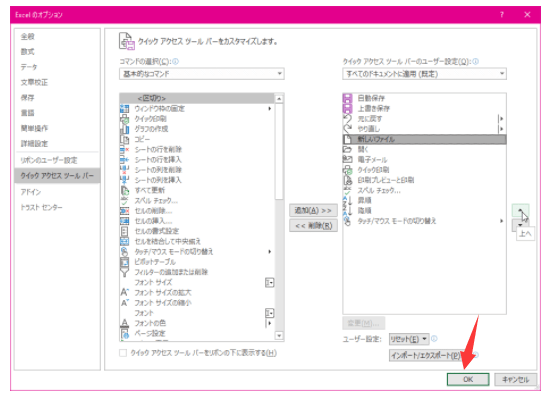
Task: Select 新しいファイル row in toolbar list
Action: coord(425,139)
